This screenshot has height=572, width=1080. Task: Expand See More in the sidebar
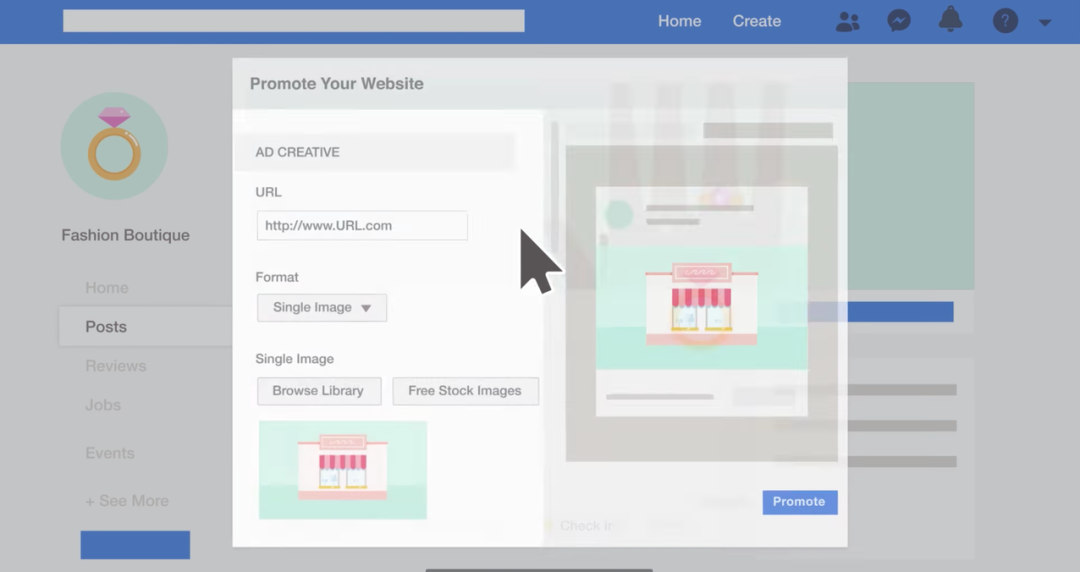(127, 501)
